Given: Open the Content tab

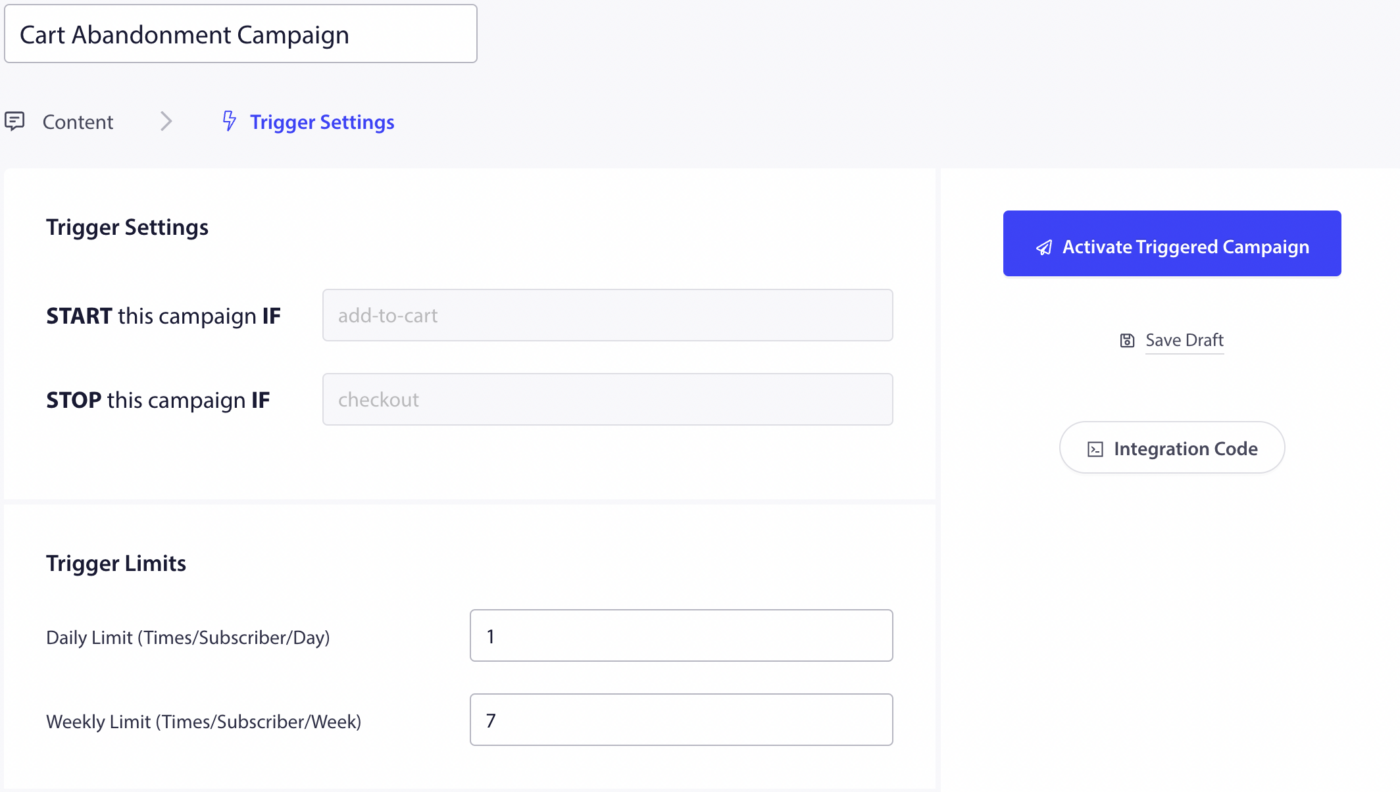Looking at the screenshot, I should pyautogui.click(x=78, y=122).
